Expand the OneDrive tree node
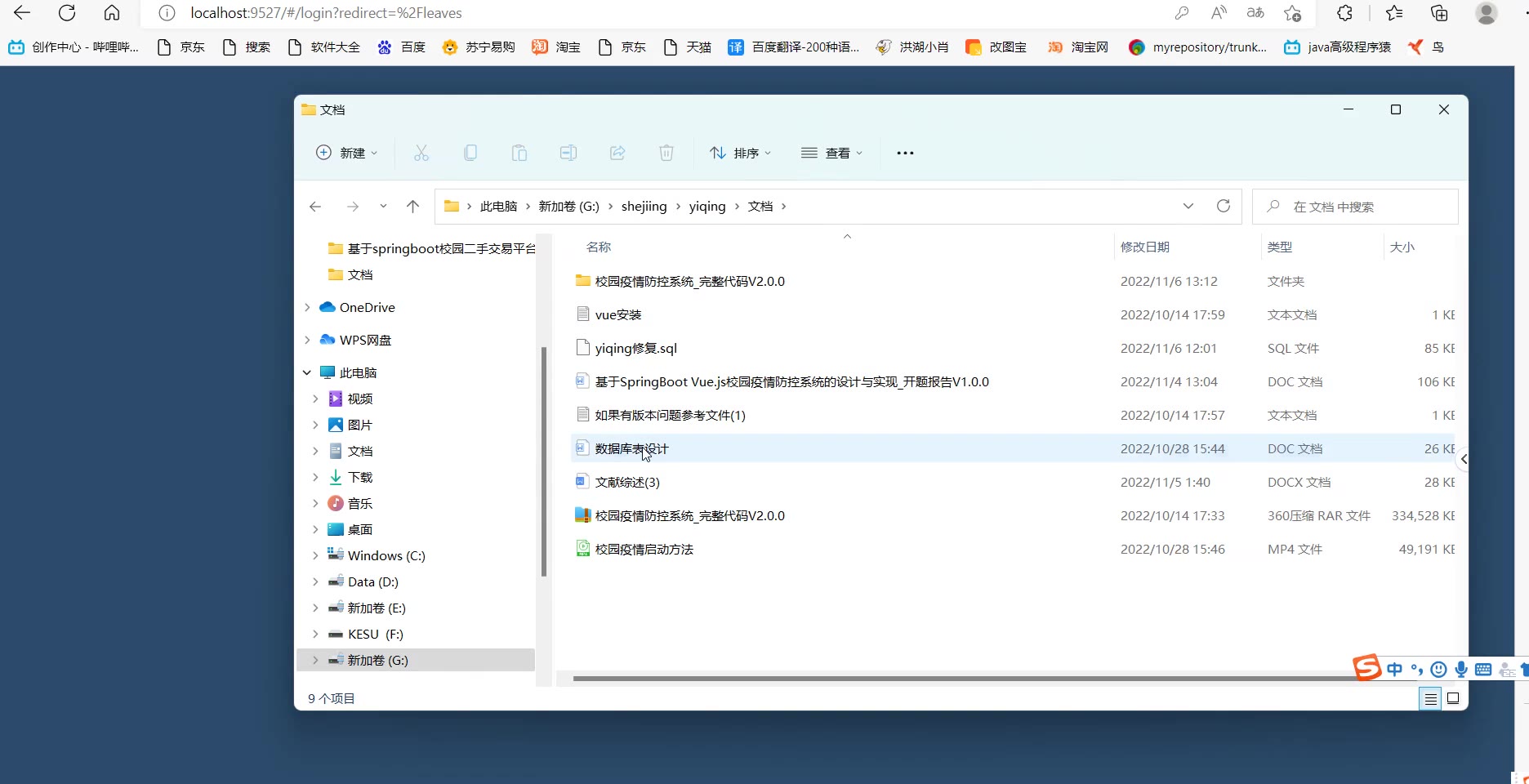Viewport: 1529px width, 784px height. click(x=308, y=307)
